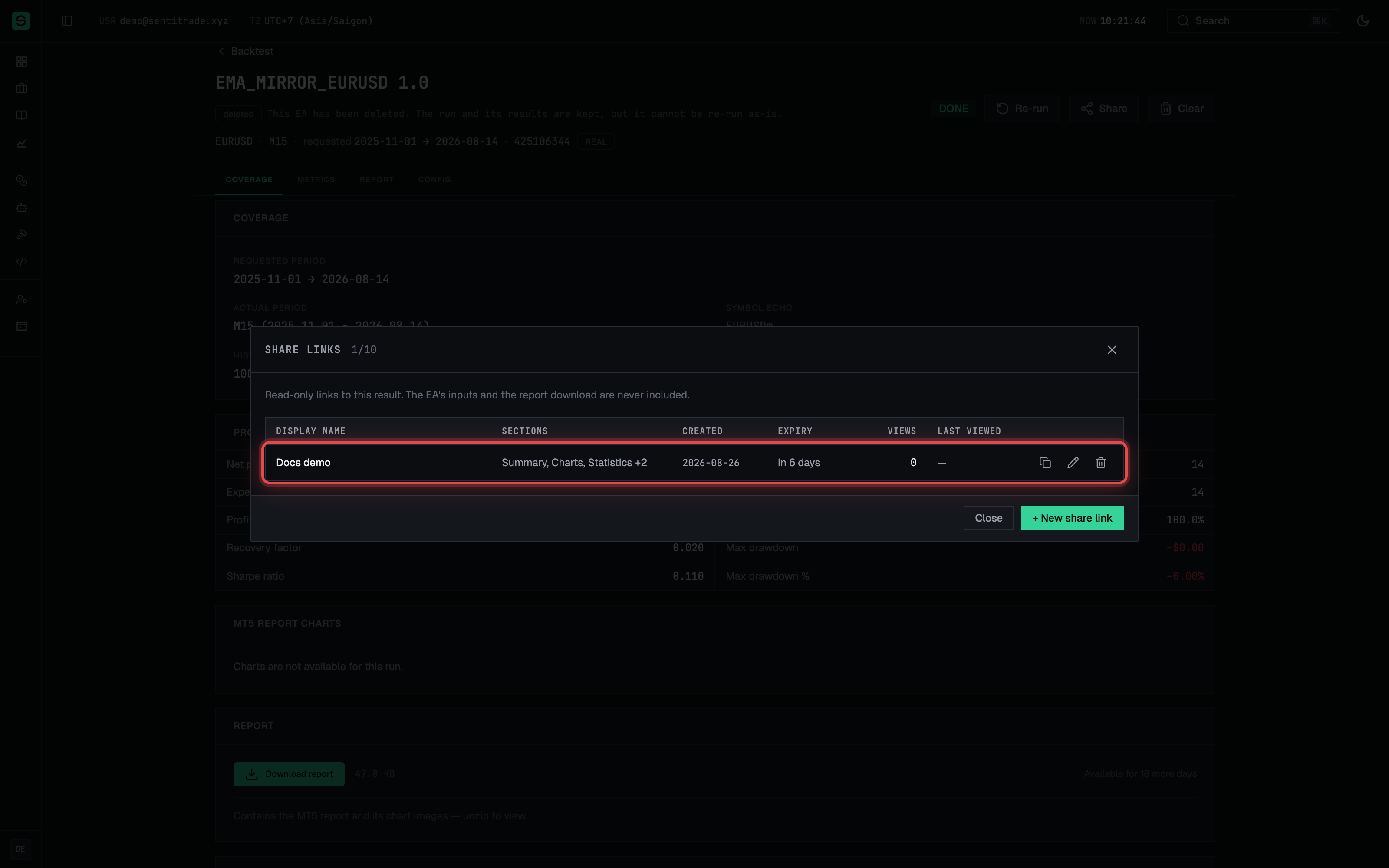This screenshot has width=1389, height=868.
Task: Click the Share button in header
Action: click(1103, 108)
